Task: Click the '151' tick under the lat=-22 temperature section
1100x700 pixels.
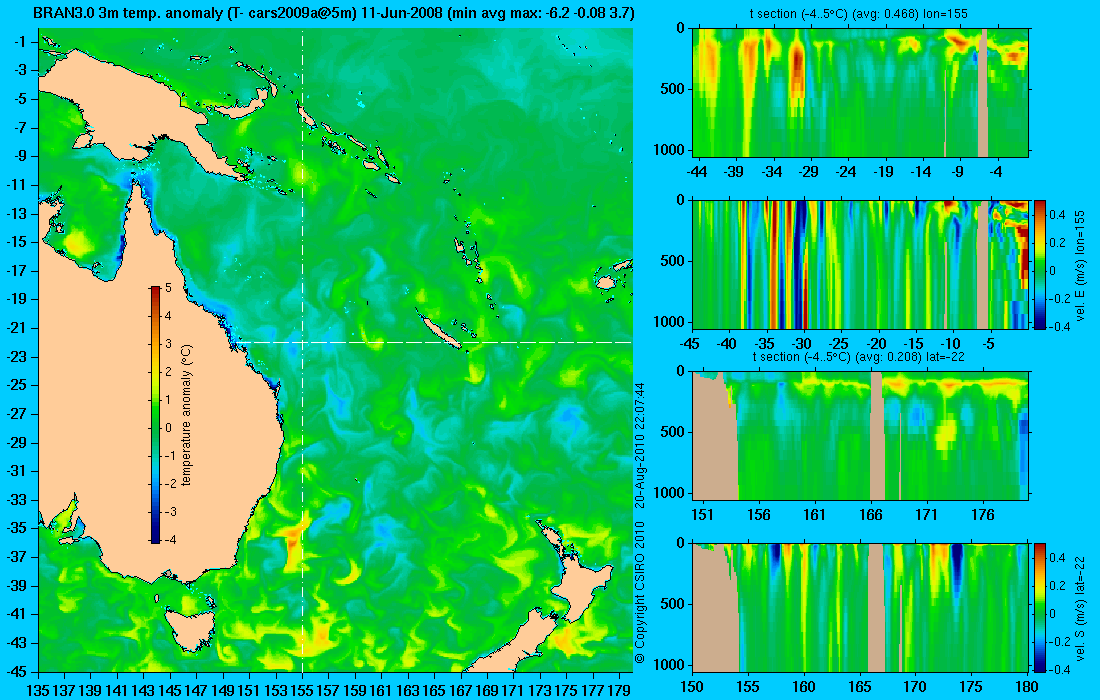Action: (x=702, y=515)
